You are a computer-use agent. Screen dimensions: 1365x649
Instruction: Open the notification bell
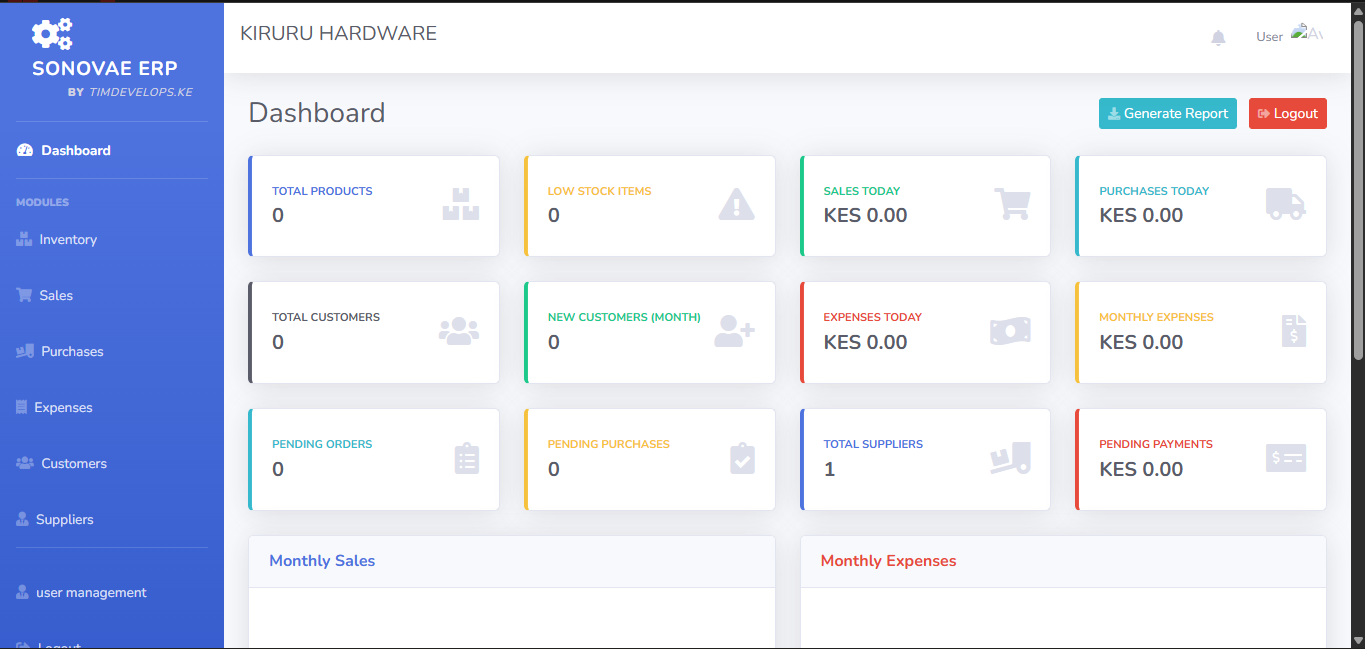[1218, 36]
